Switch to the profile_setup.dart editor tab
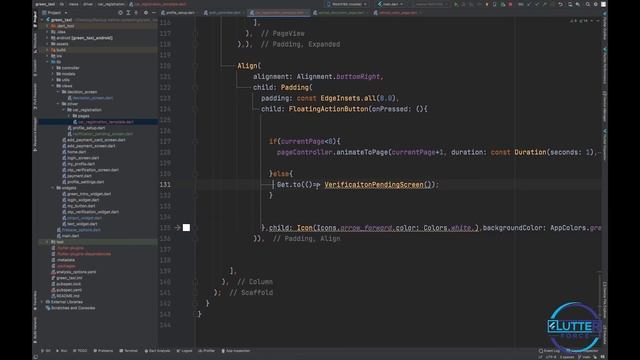The width and height of the screenshot is (640, 360). [x=178, y=13]
